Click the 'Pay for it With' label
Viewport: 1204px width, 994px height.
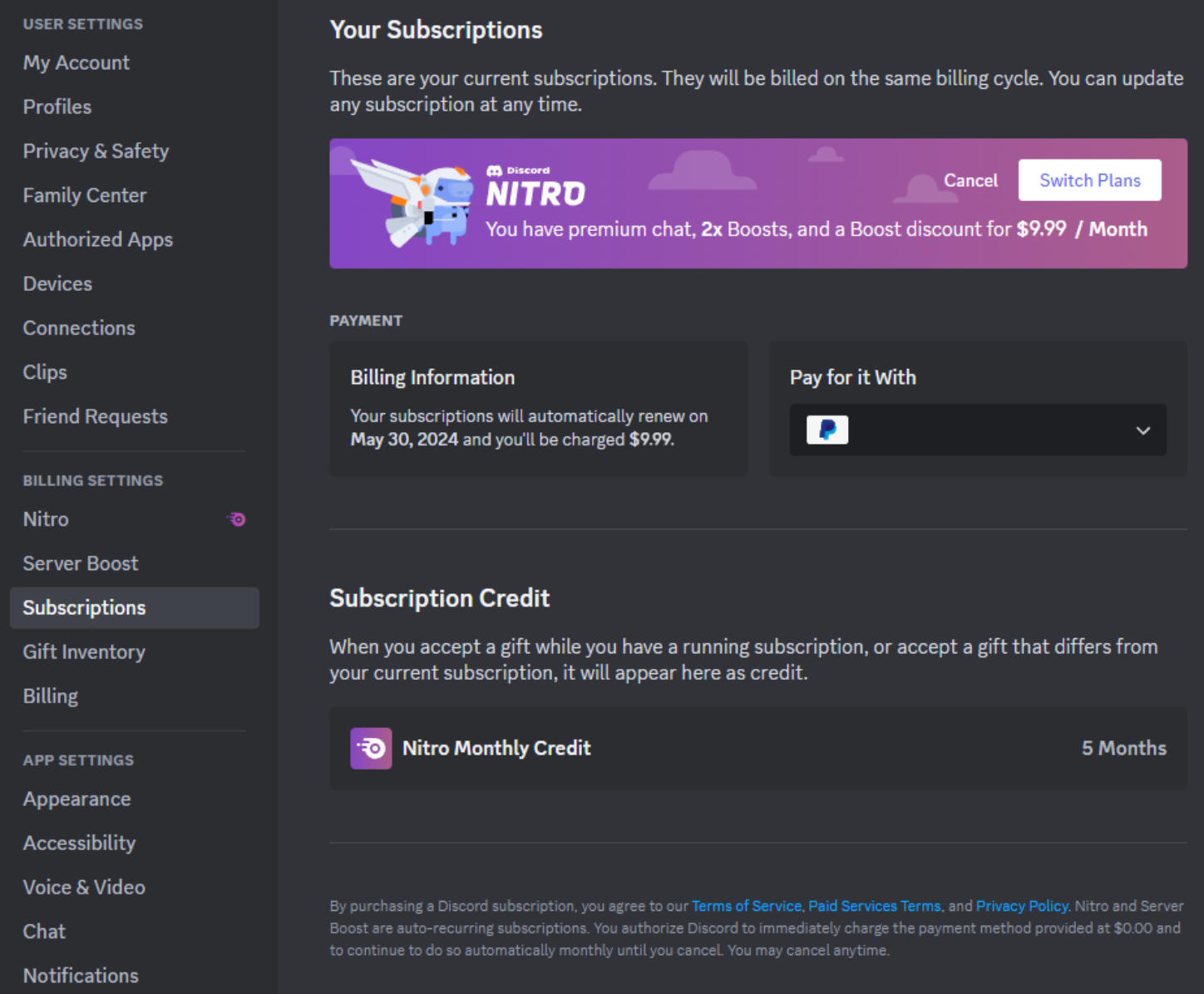click(x=853, y=377)
